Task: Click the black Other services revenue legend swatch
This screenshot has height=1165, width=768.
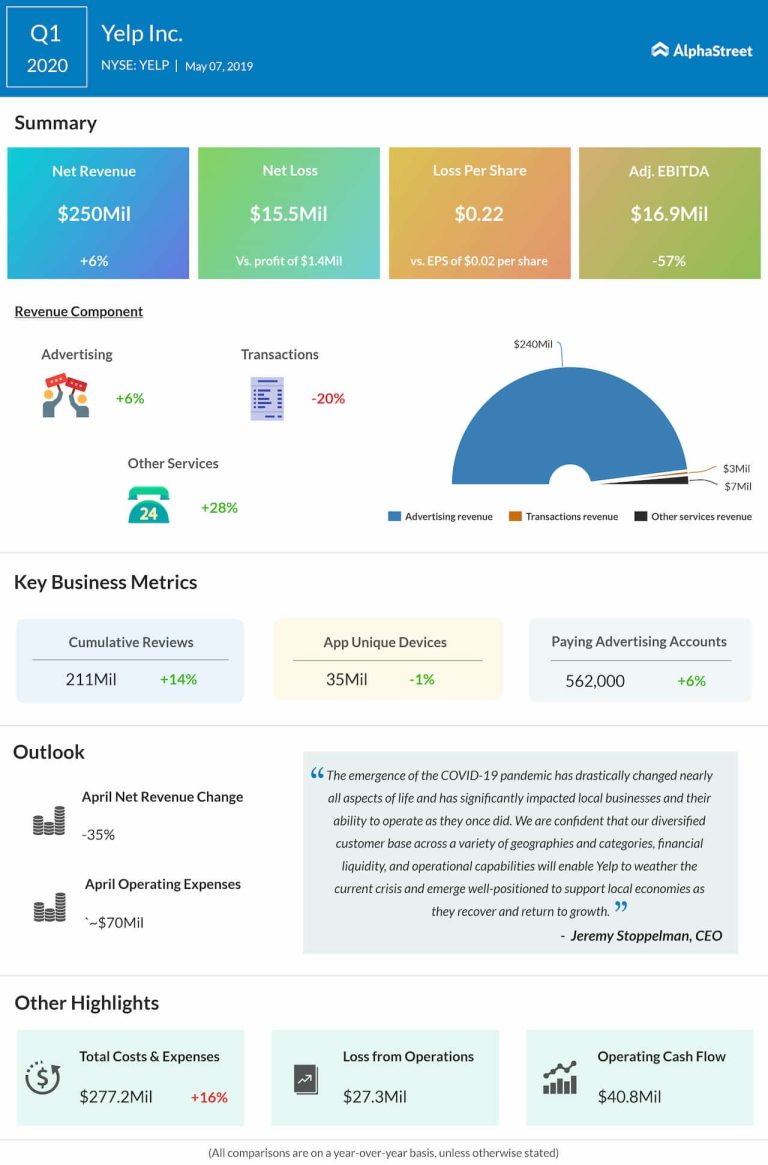Action: tap(640, 517)
